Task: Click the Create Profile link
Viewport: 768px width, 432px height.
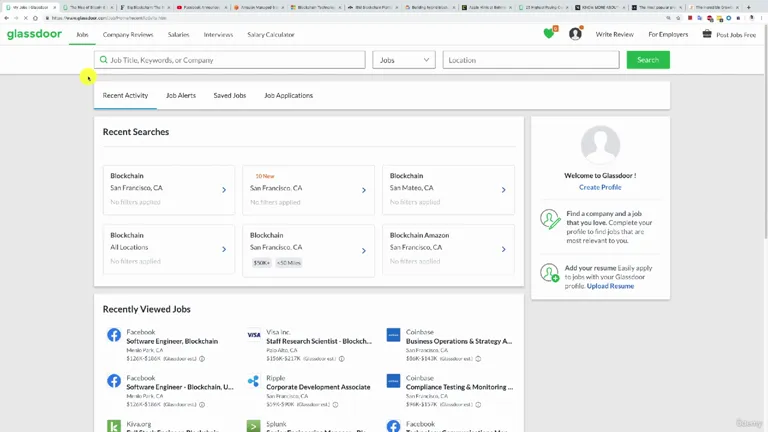Action: click(x=600, y=187)
